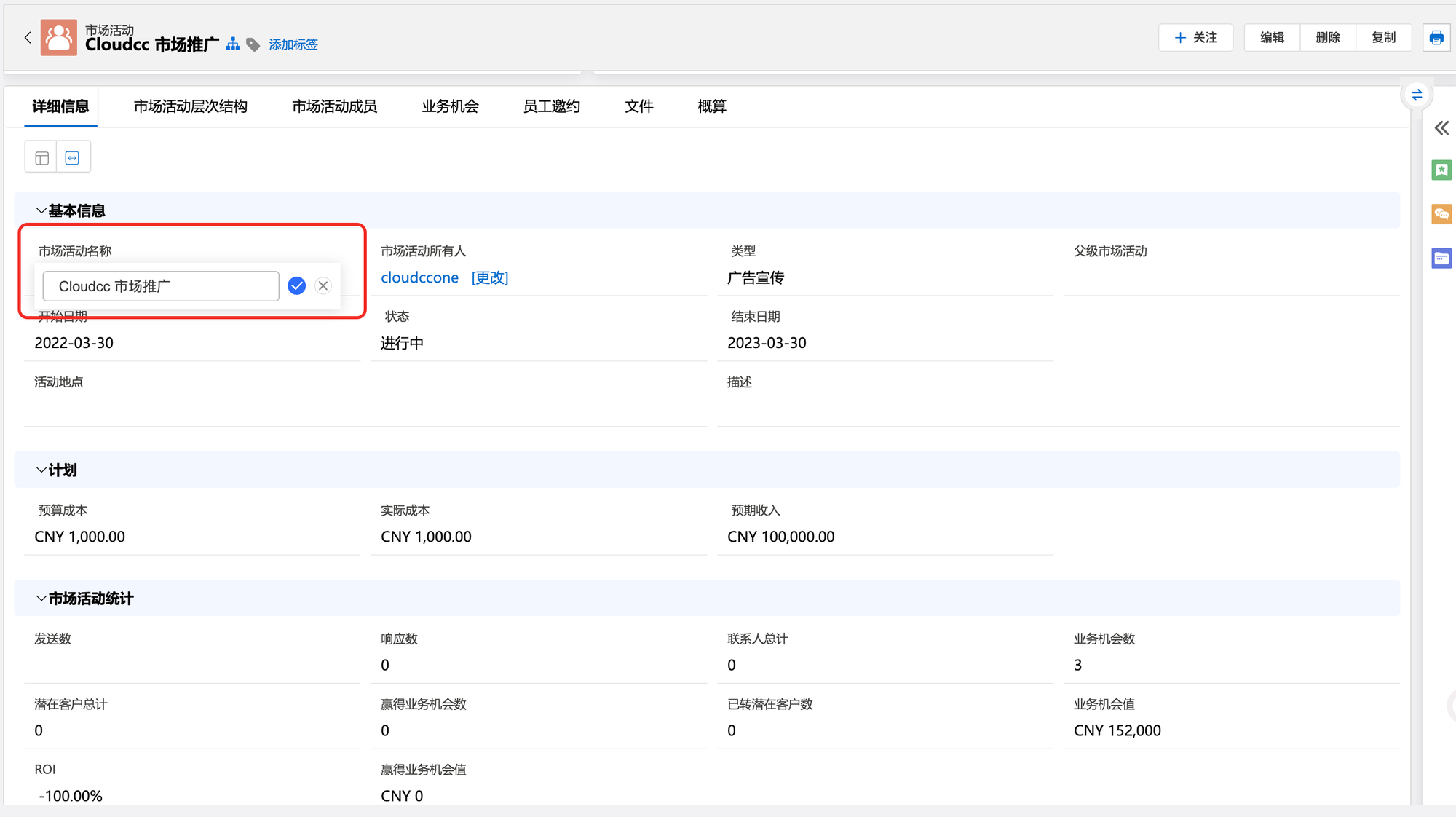Switch to the table layout view icon
1456x817 pixels.
click(x=41, y=157)
